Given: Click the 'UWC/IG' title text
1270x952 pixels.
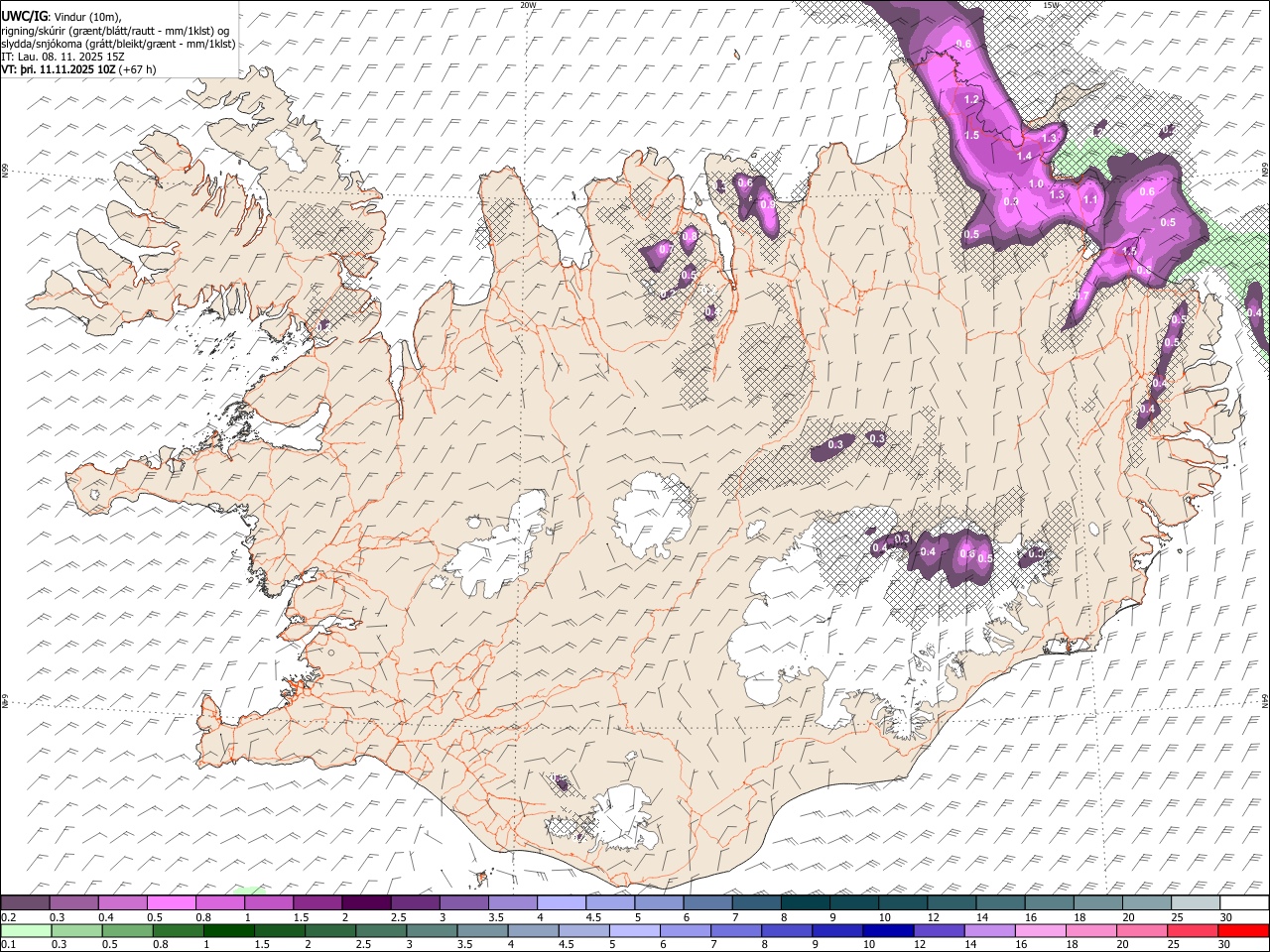Looking at the screenshot, I should tap(23, 16).
